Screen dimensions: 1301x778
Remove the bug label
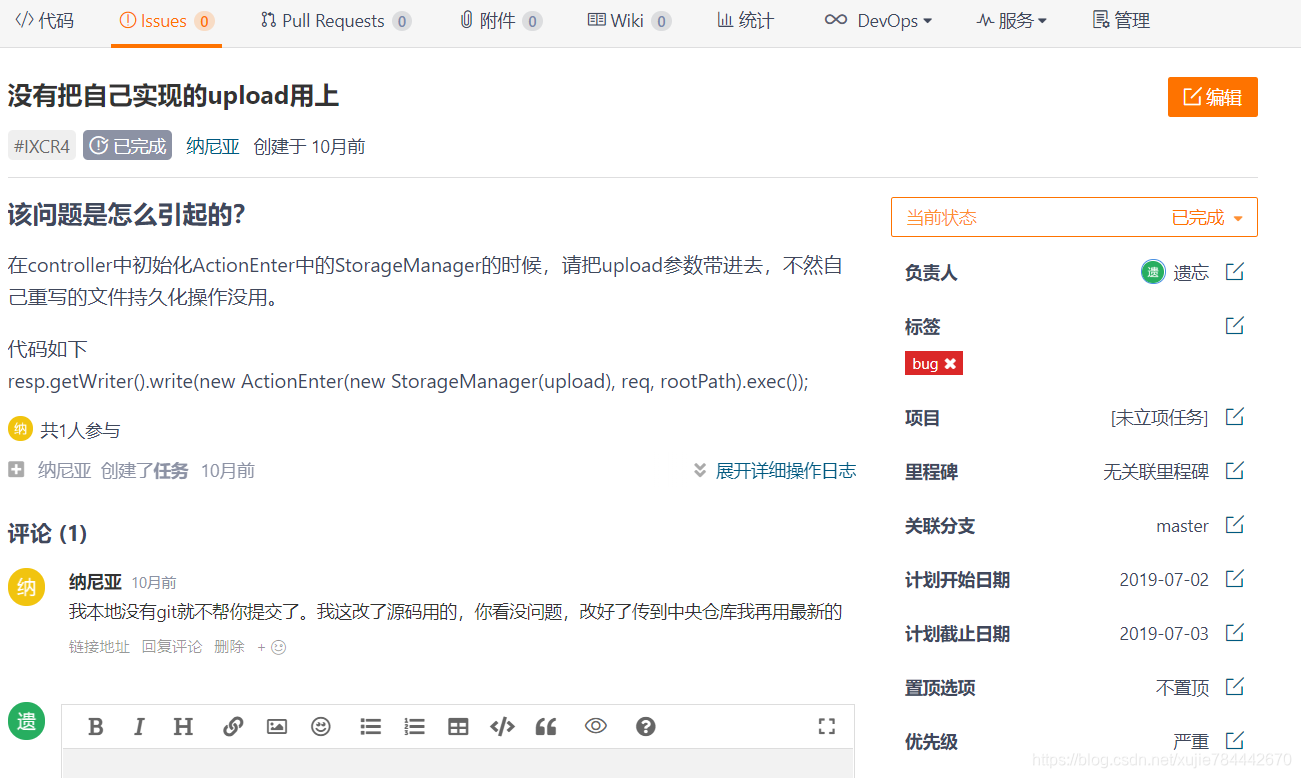click(x=950, y=364)
